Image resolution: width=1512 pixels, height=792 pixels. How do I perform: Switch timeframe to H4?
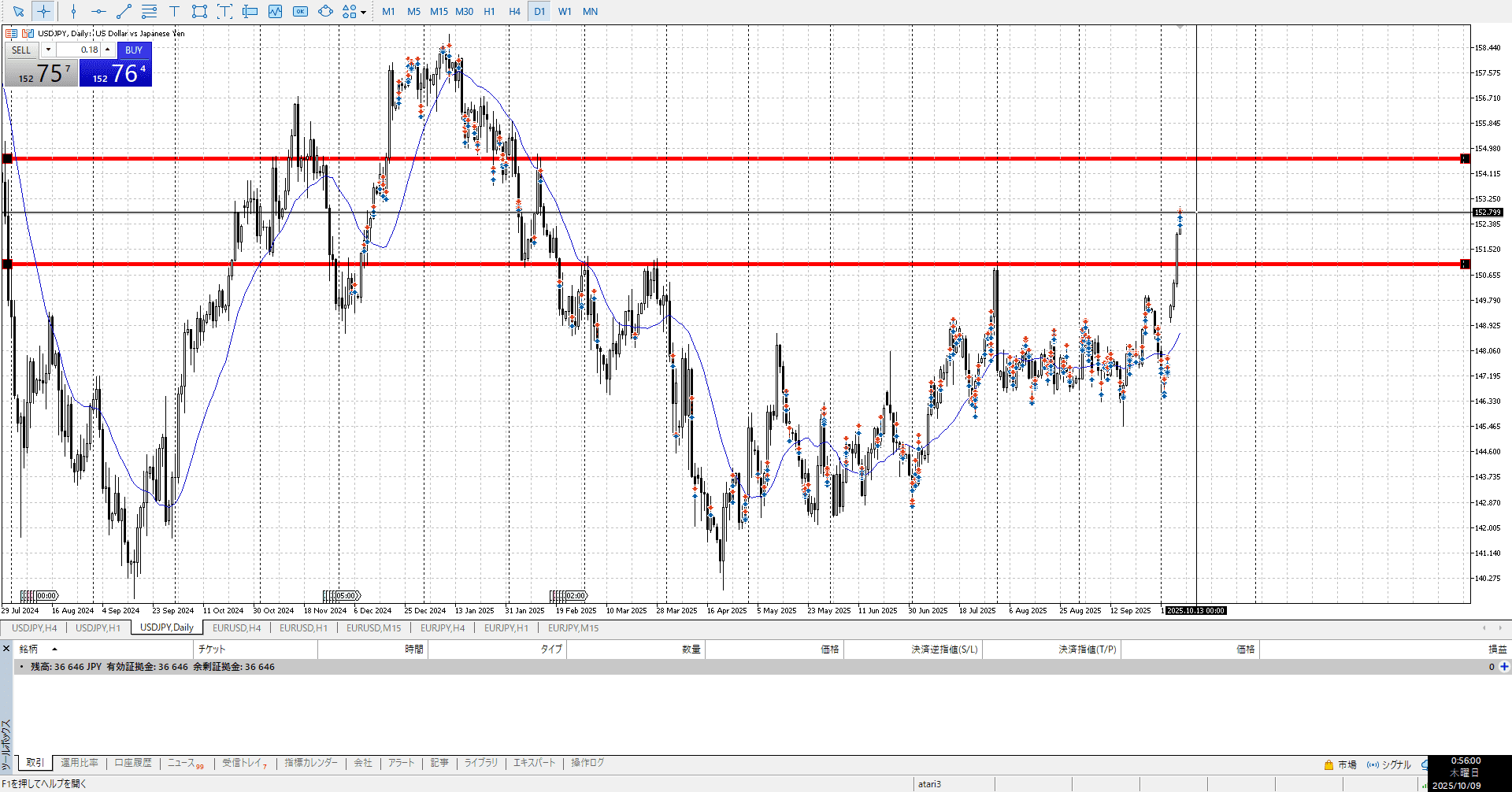click(x=514, y=11)
